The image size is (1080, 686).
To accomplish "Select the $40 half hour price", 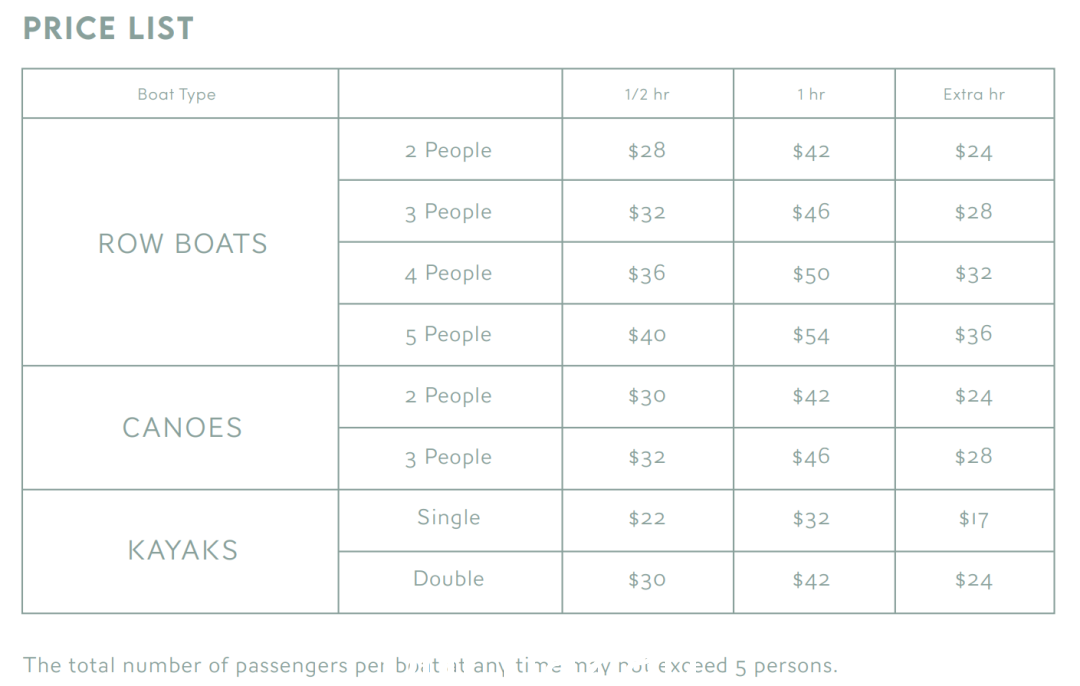I will 647,335.
